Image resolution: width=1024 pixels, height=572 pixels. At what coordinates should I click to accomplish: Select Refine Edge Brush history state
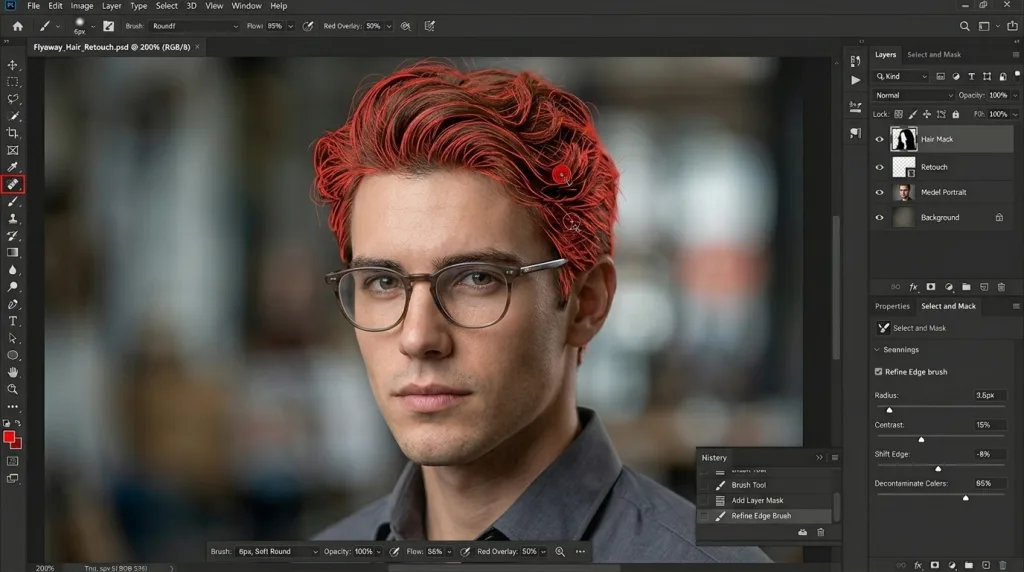pos(764,516)
